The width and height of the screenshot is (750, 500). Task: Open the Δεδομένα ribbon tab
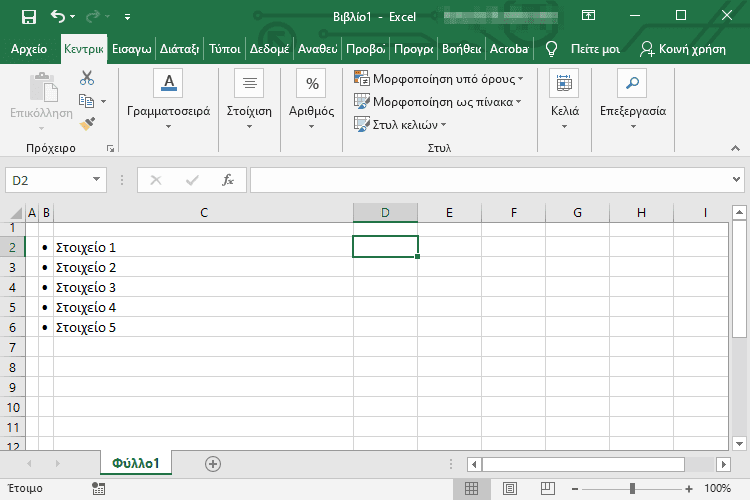pos(269,49)
